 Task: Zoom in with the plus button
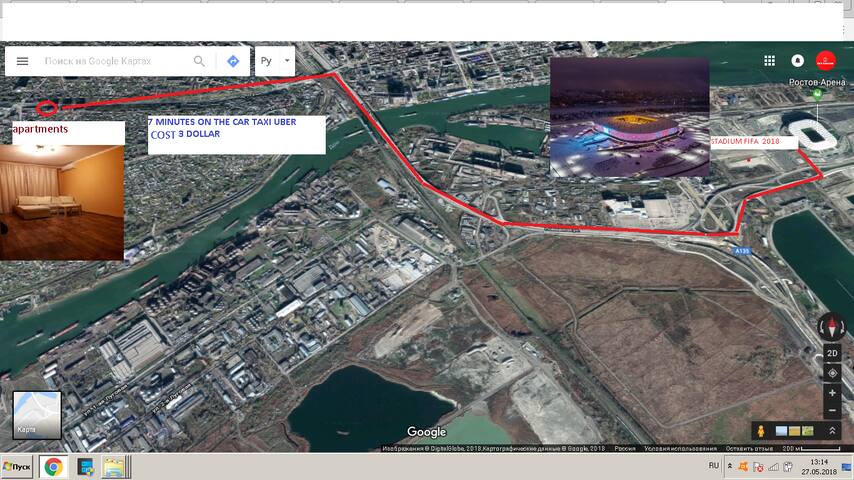(x=832, y=393)
